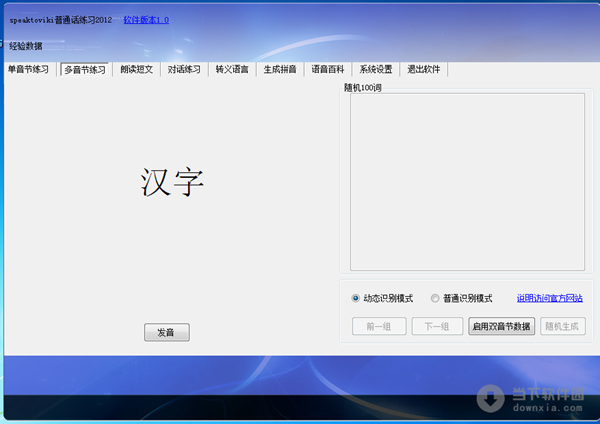The height and width of the screenshot is (424, 600).
Task: Click the 启用双音节数据 button
Action: point(501,326)
